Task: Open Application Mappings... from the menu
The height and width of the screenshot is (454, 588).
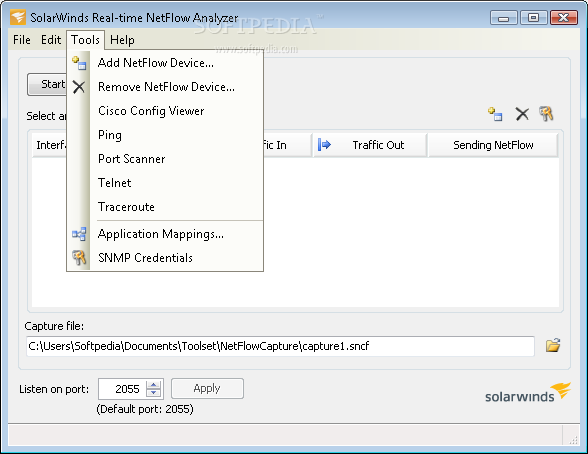Action: (x=165, y=234)
